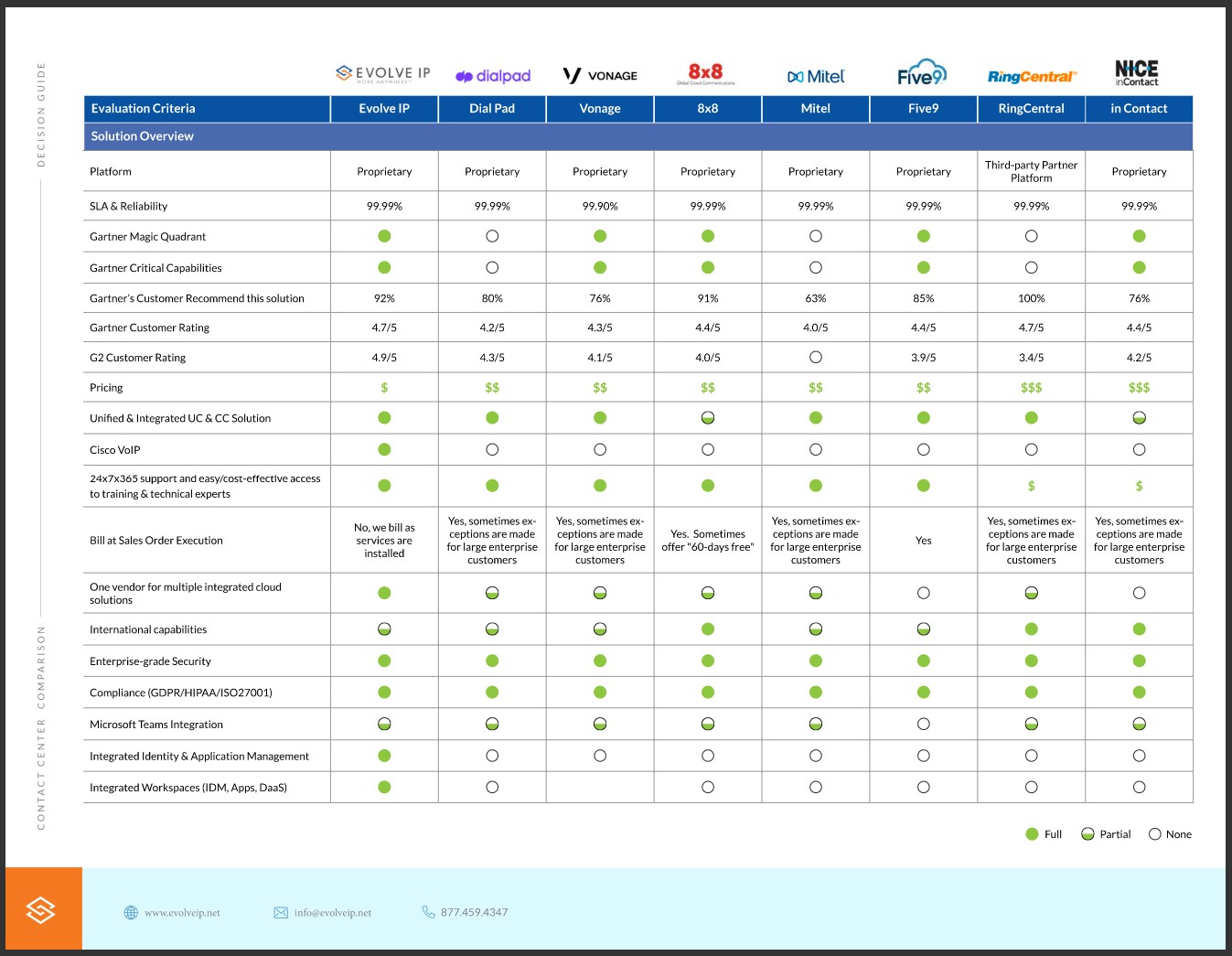Click the Pricing row label
This screenshot has width=1232, height=956.
[x=106, y=388]
